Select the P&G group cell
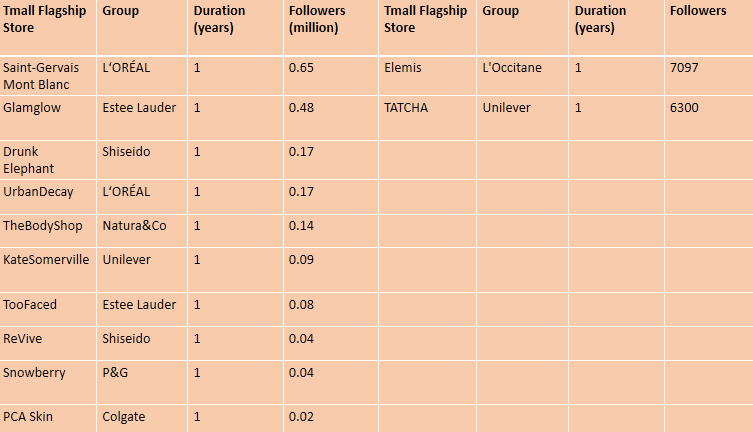This screenshot has height=432, width=753. point(142,383)
